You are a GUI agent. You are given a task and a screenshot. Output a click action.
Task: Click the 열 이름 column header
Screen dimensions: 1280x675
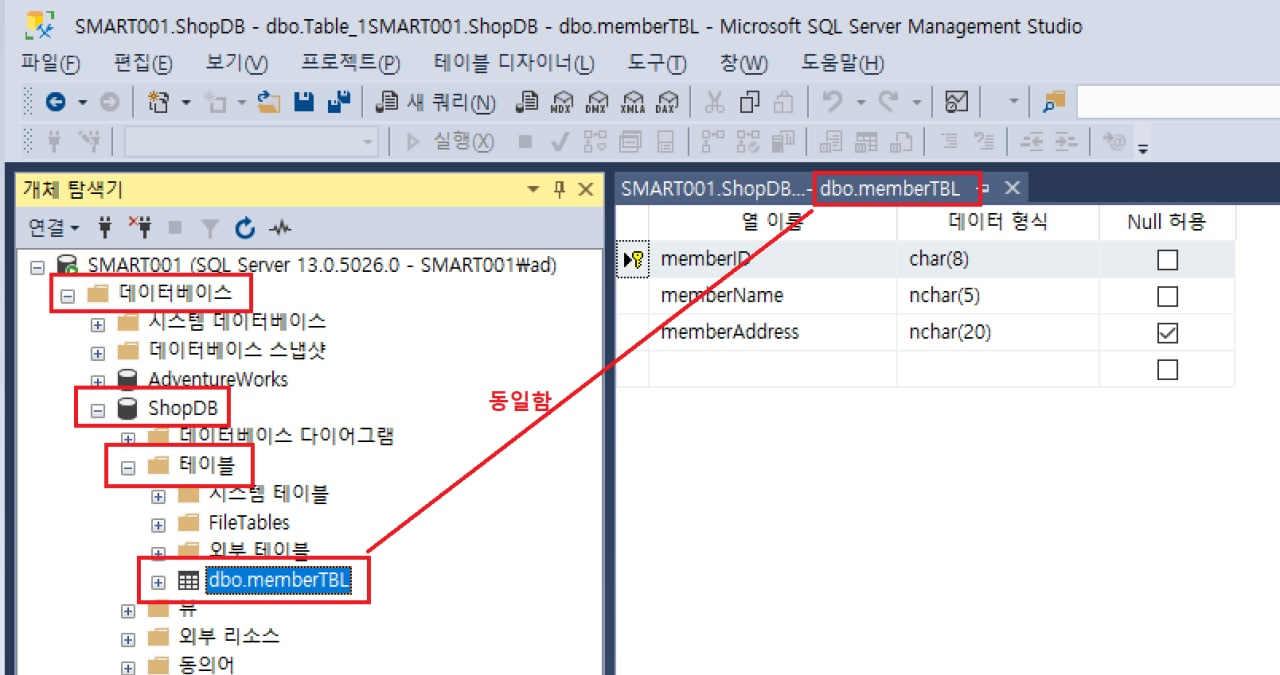(772, 222)
